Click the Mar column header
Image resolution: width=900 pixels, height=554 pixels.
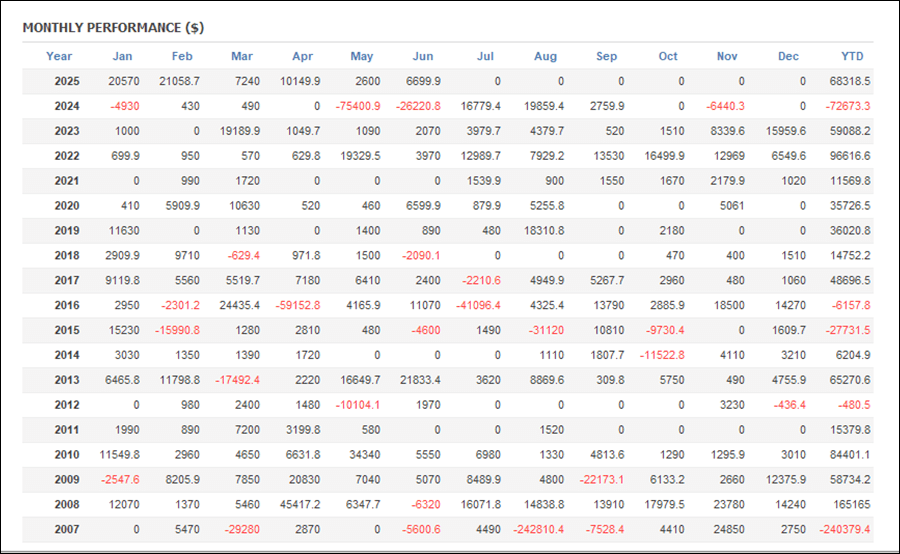(242, 56)
